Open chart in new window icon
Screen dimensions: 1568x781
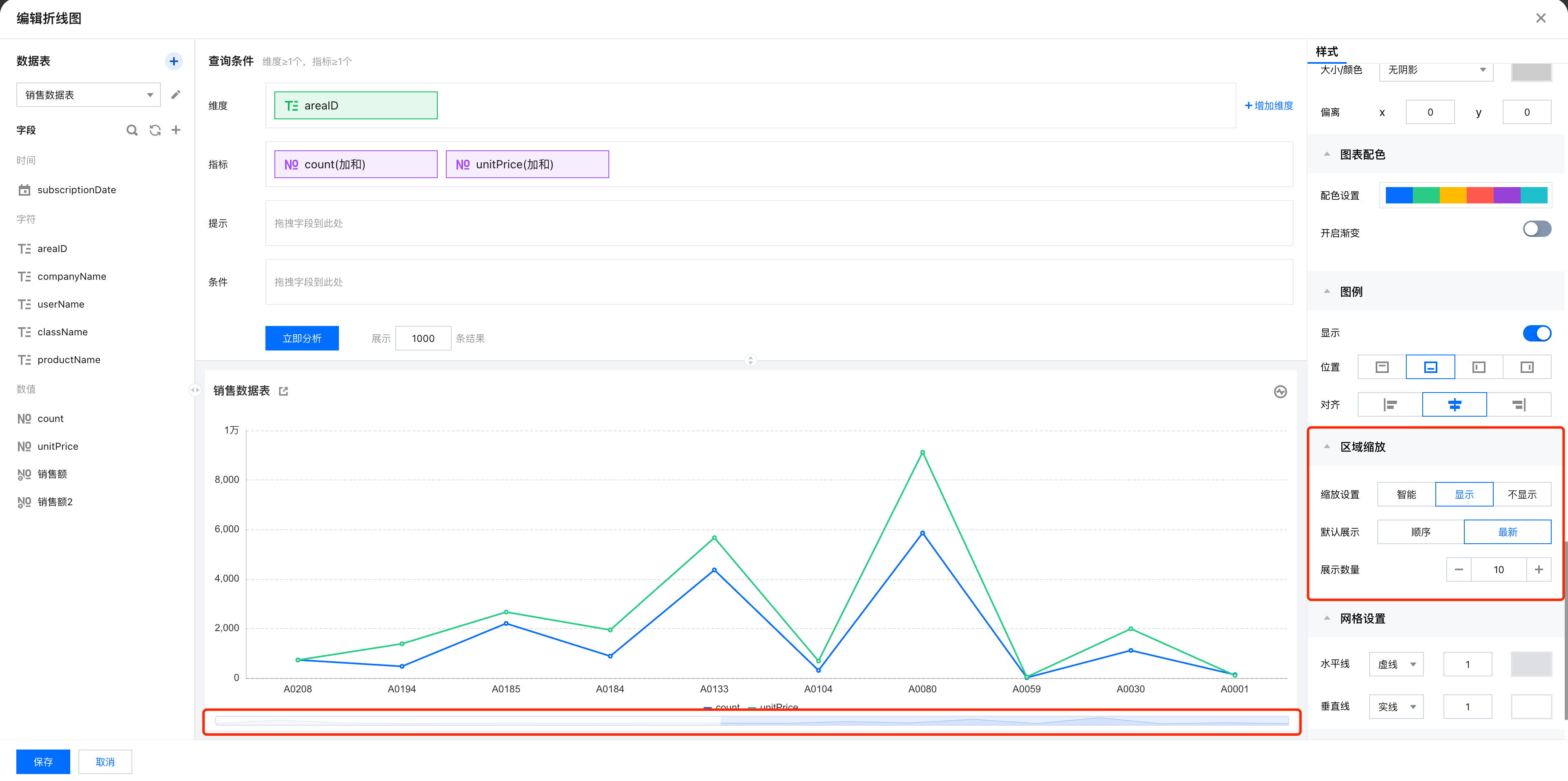tap(283, 391)
